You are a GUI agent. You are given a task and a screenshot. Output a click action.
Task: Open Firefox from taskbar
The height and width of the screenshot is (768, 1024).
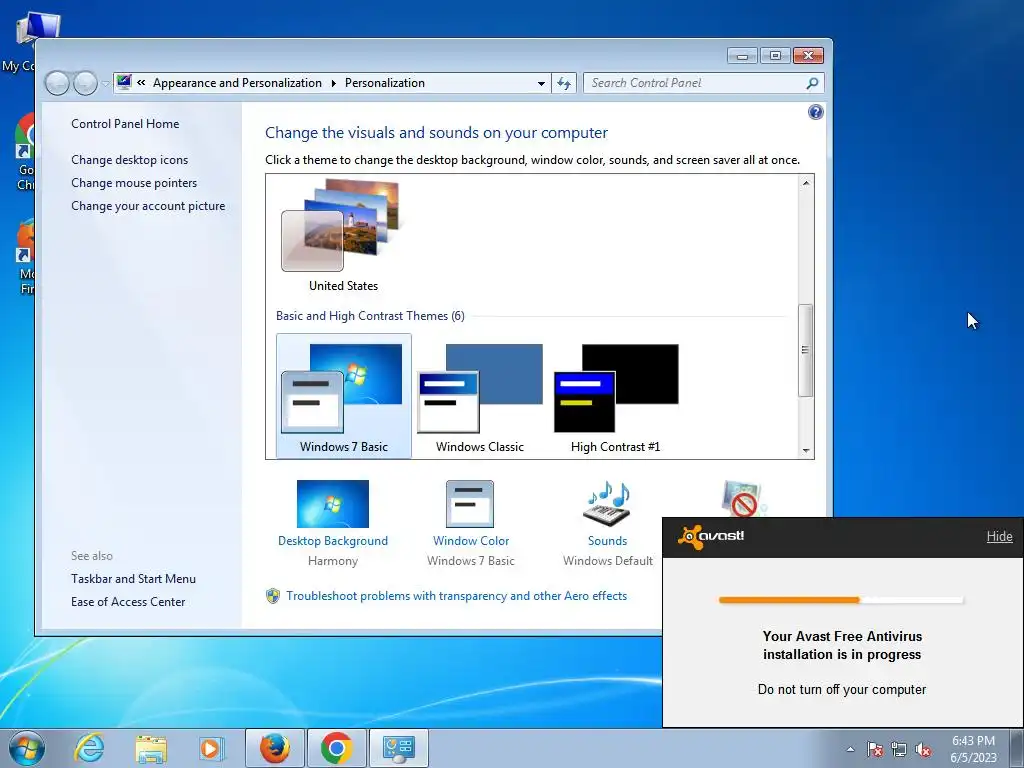tap(275, 748)
